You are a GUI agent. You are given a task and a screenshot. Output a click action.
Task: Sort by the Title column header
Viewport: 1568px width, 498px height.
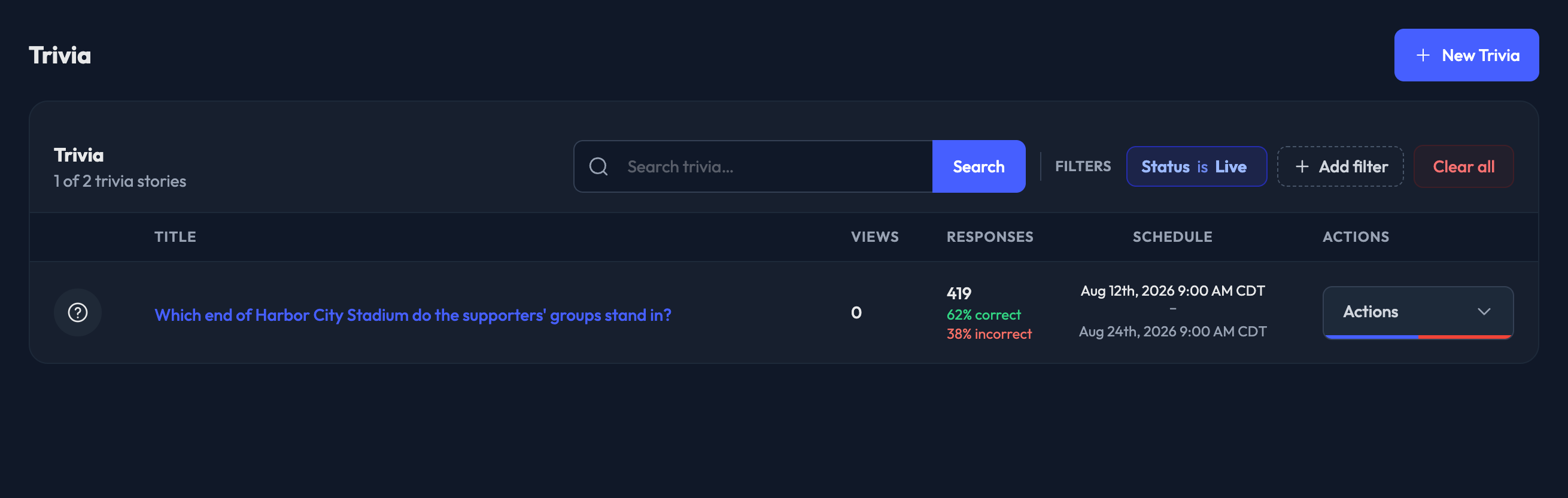(x=175, y=237)
